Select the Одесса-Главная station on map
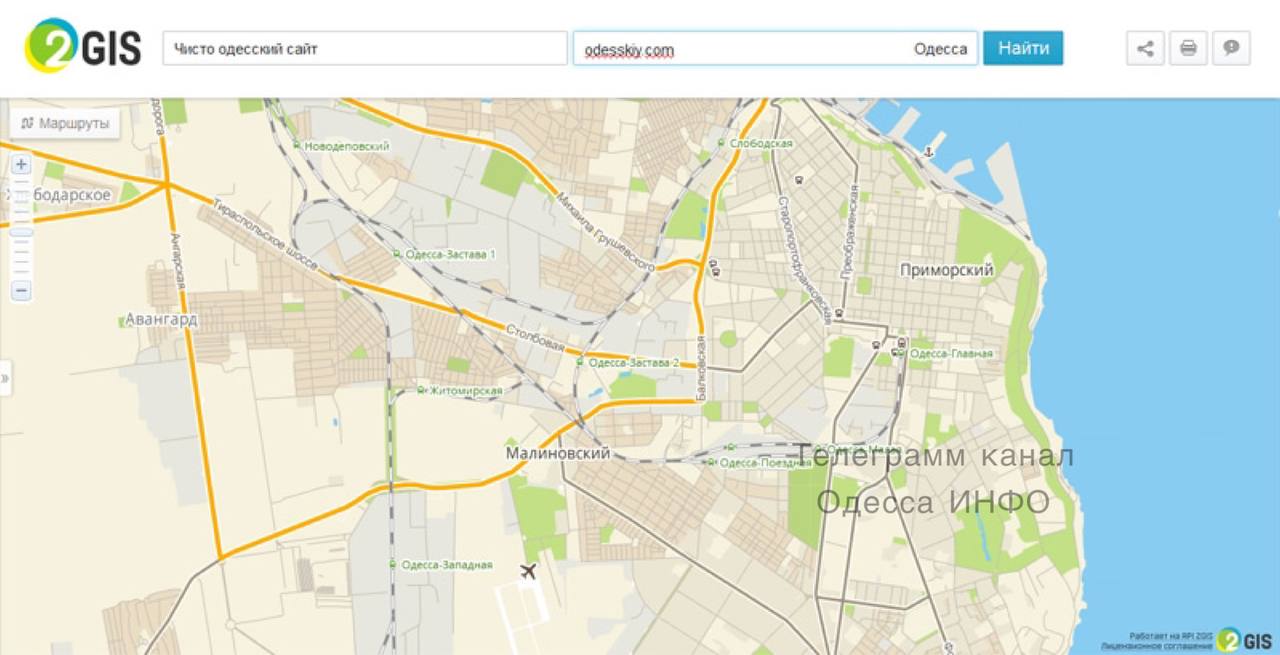 [x=950, y=354]
